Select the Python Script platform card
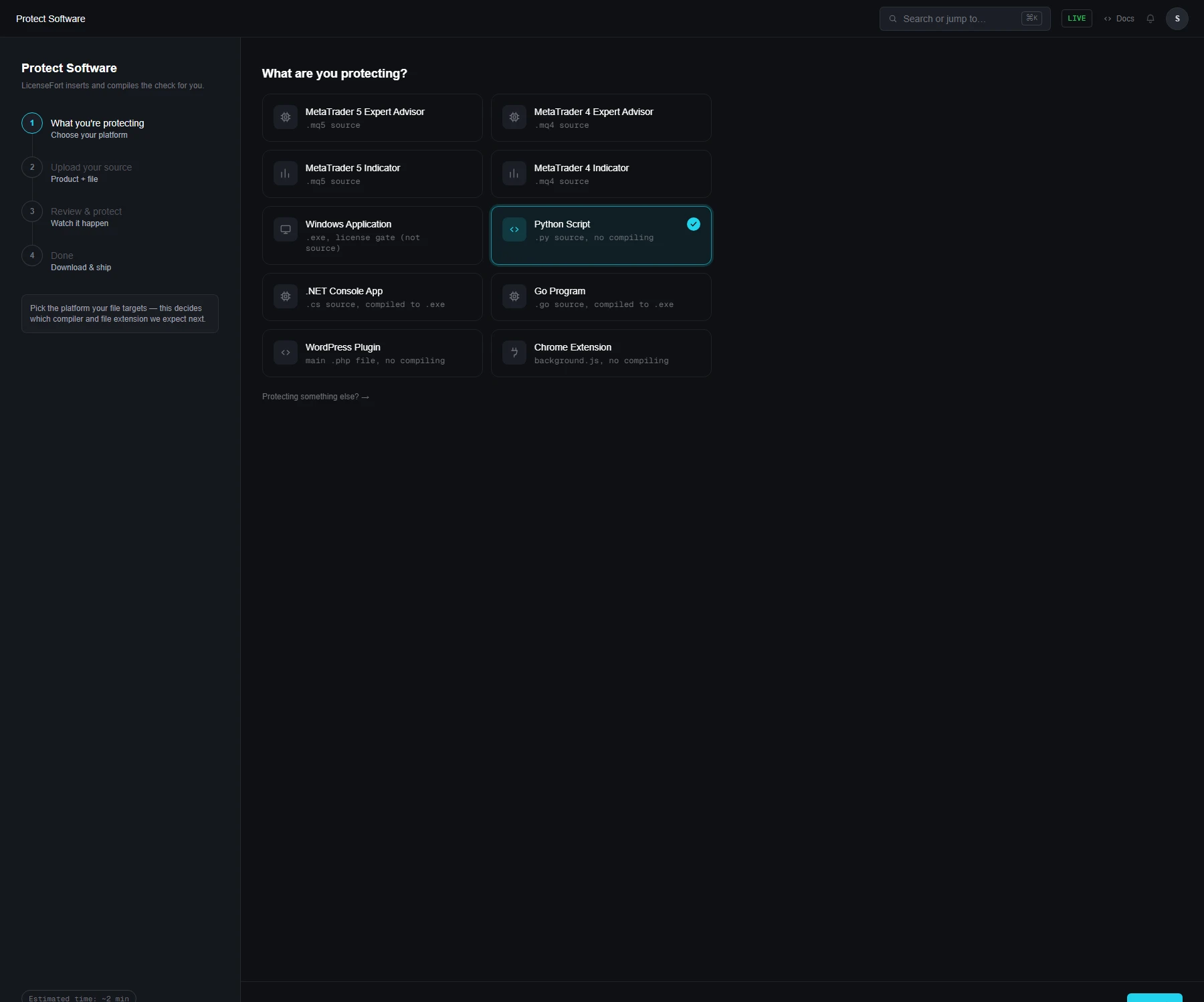 pos(601,235)
